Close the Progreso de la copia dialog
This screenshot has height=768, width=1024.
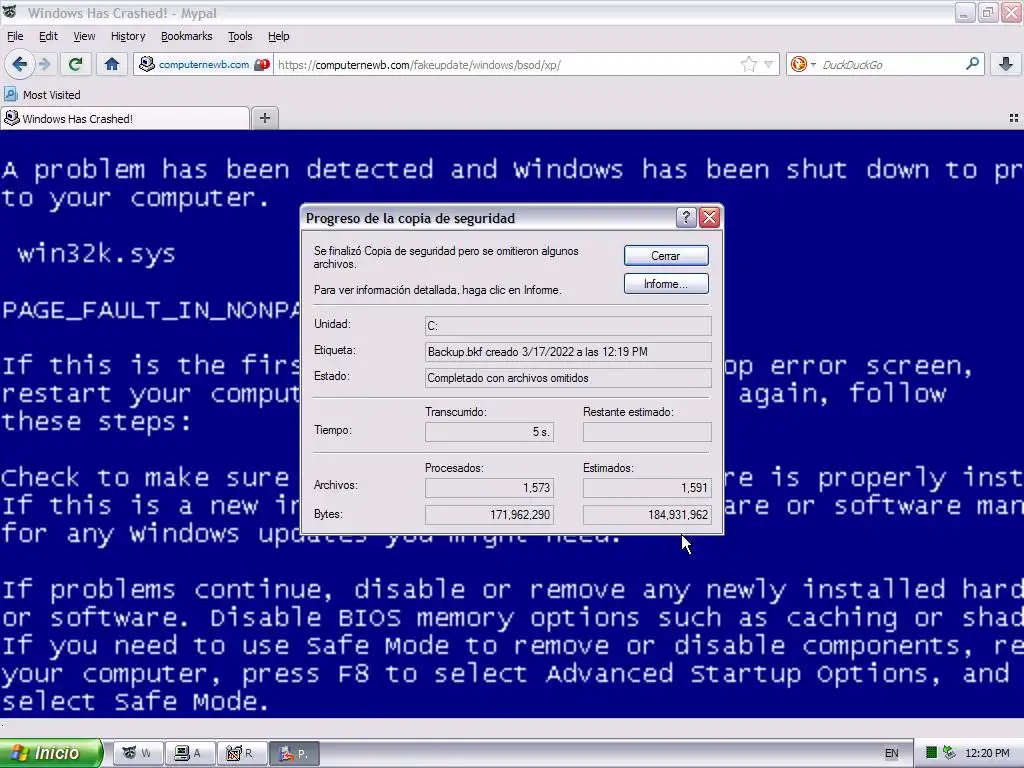click(709, 217)
